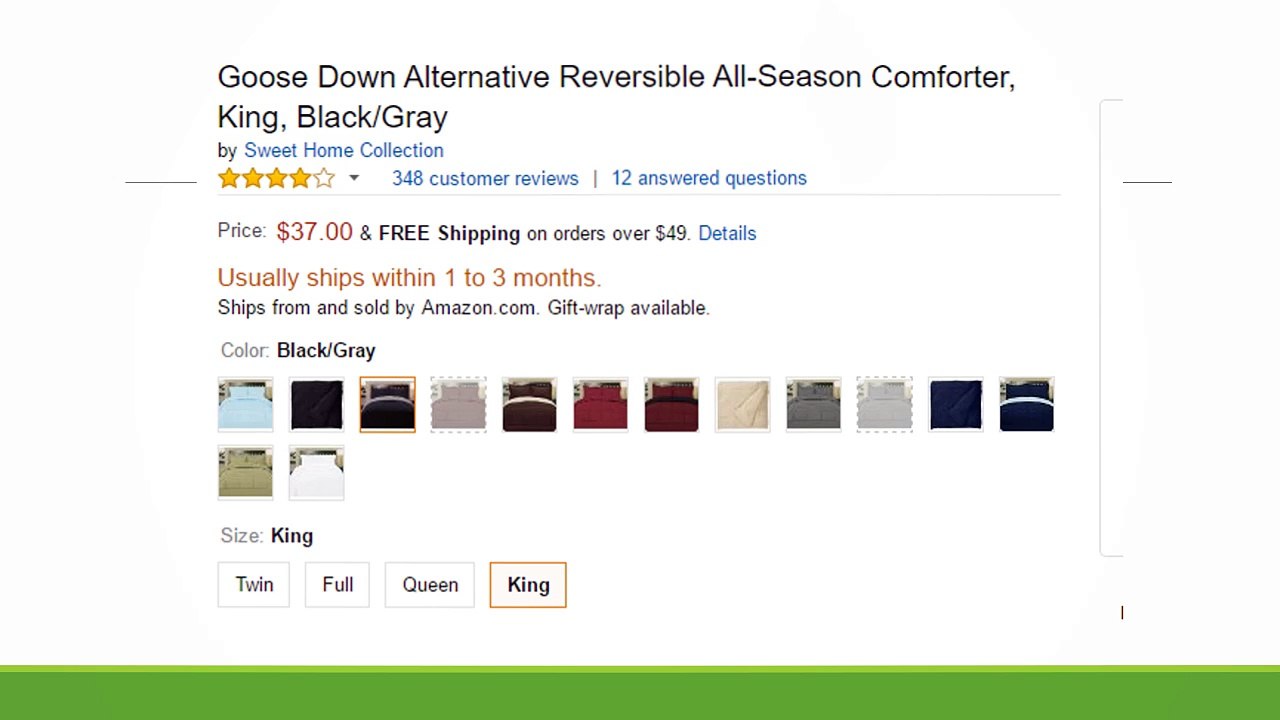Screen dimensions: 1280x720
Task: Select the Twin size option
Action: tap(254, 585)
